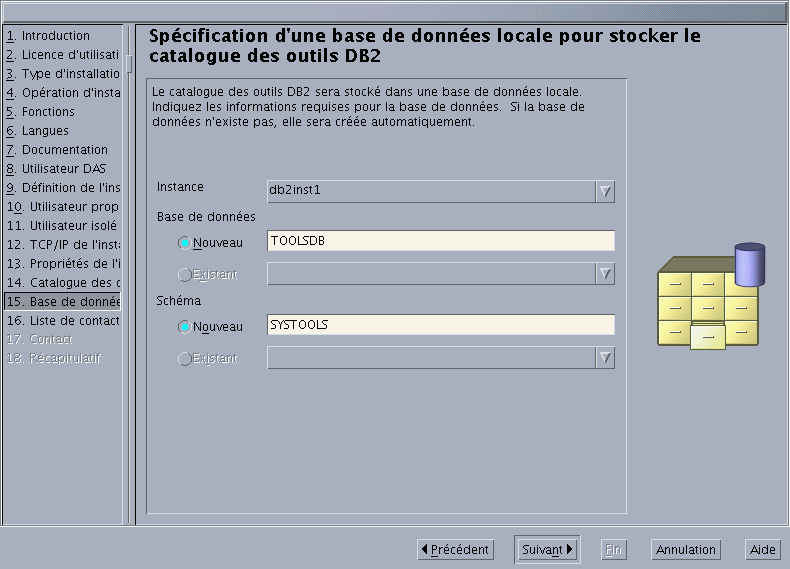Click the Base de données section label
The image size is (790, 569).
click(x=206, y=217)
